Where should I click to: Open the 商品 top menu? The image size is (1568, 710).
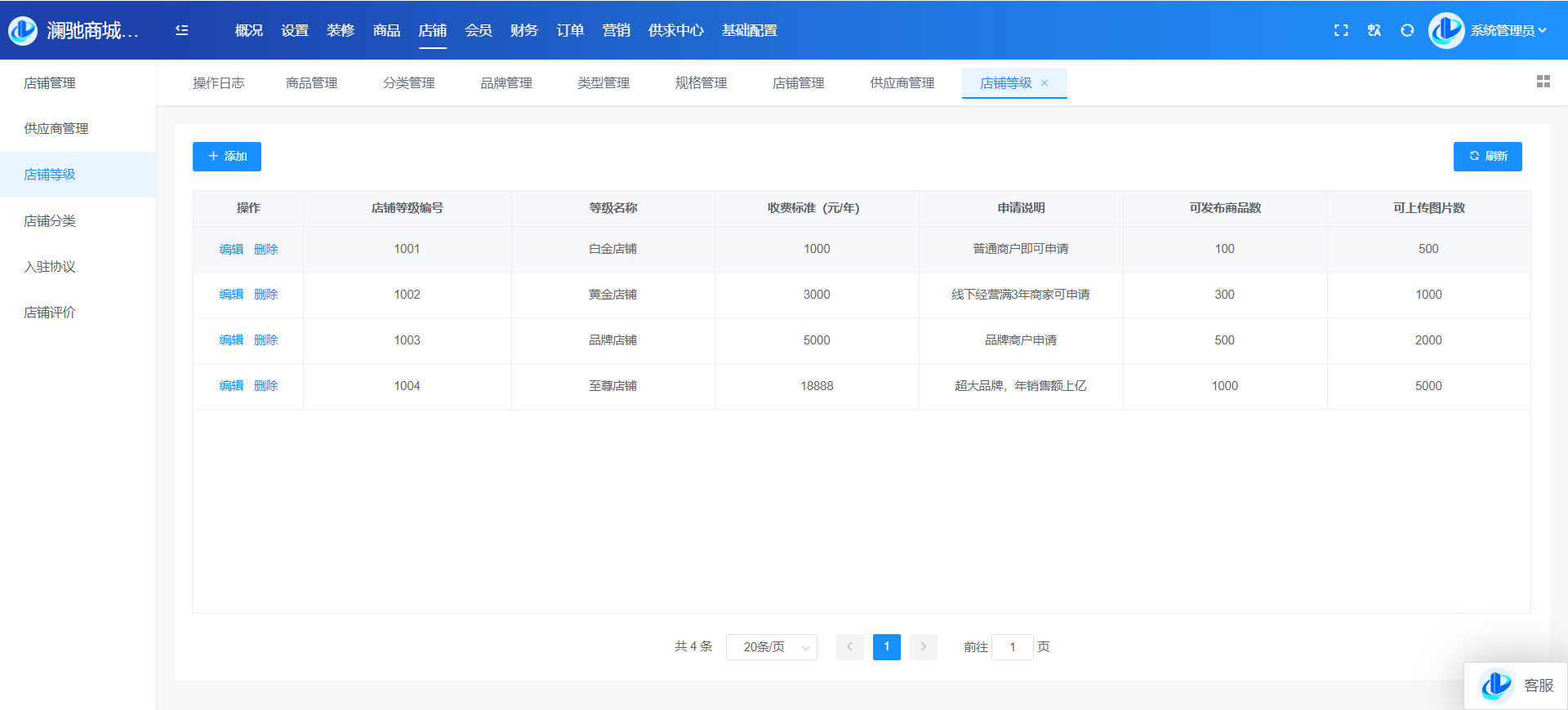tap(386, 30)
